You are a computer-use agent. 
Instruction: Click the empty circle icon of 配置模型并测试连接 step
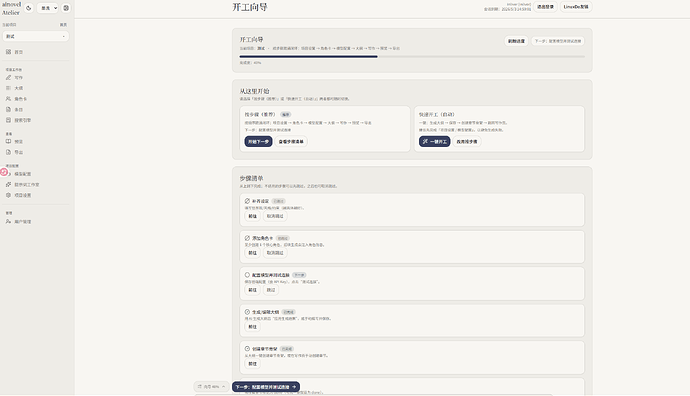pos(247,275)
